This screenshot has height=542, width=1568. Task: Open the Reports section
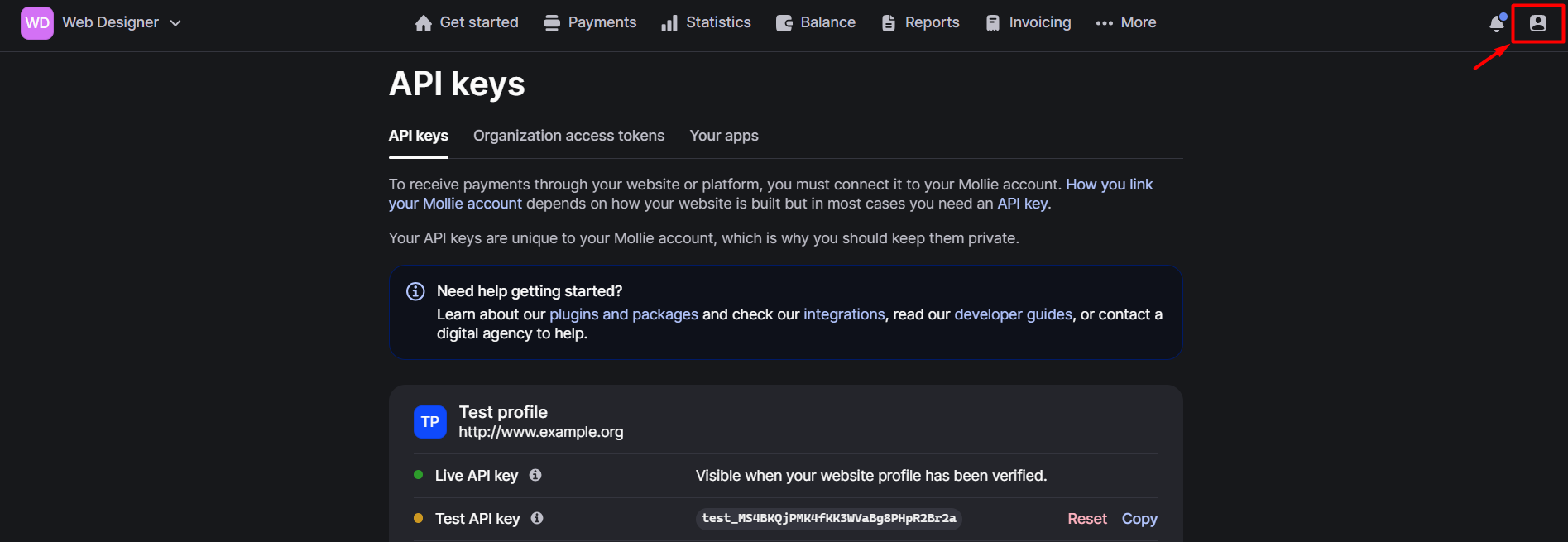[920, 23]
